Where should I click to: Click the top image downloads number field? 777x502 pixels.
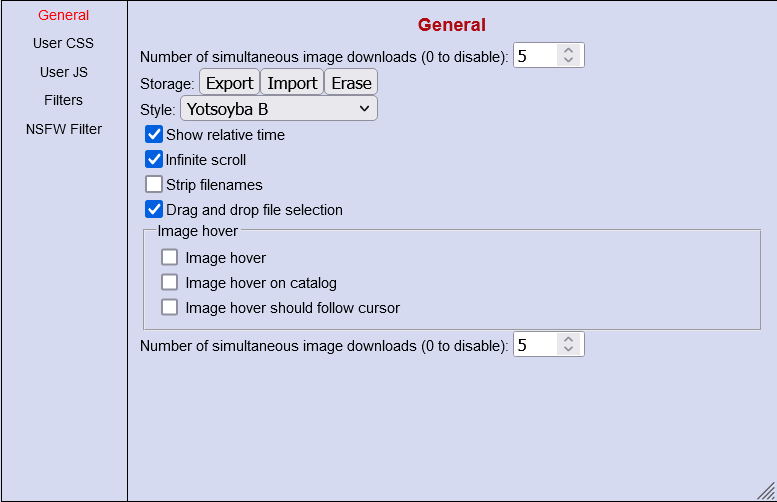click(535, 56)
